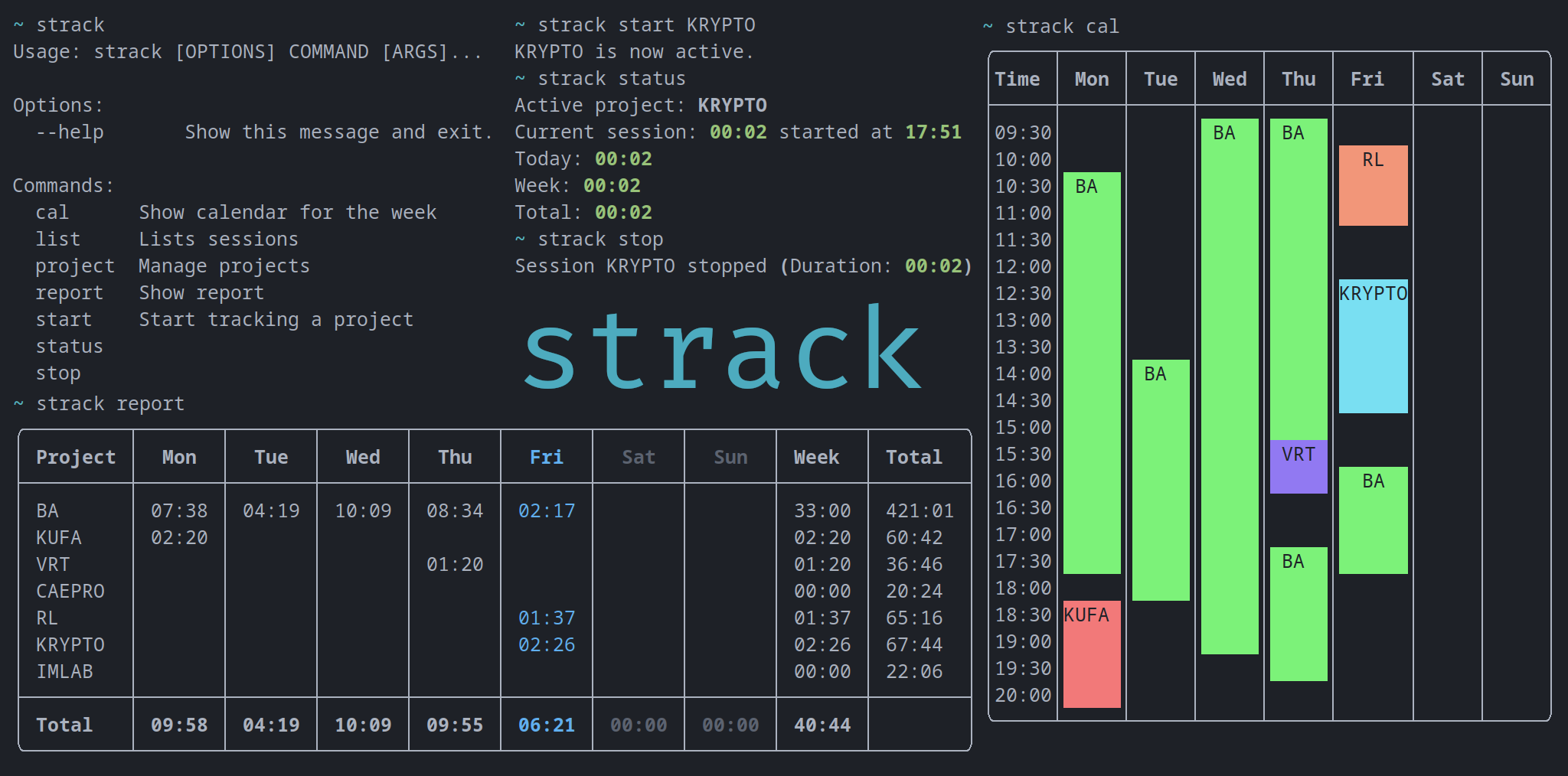
Task: Click the highlighted Fri header in report table
Action: click(x=546, y=457)
